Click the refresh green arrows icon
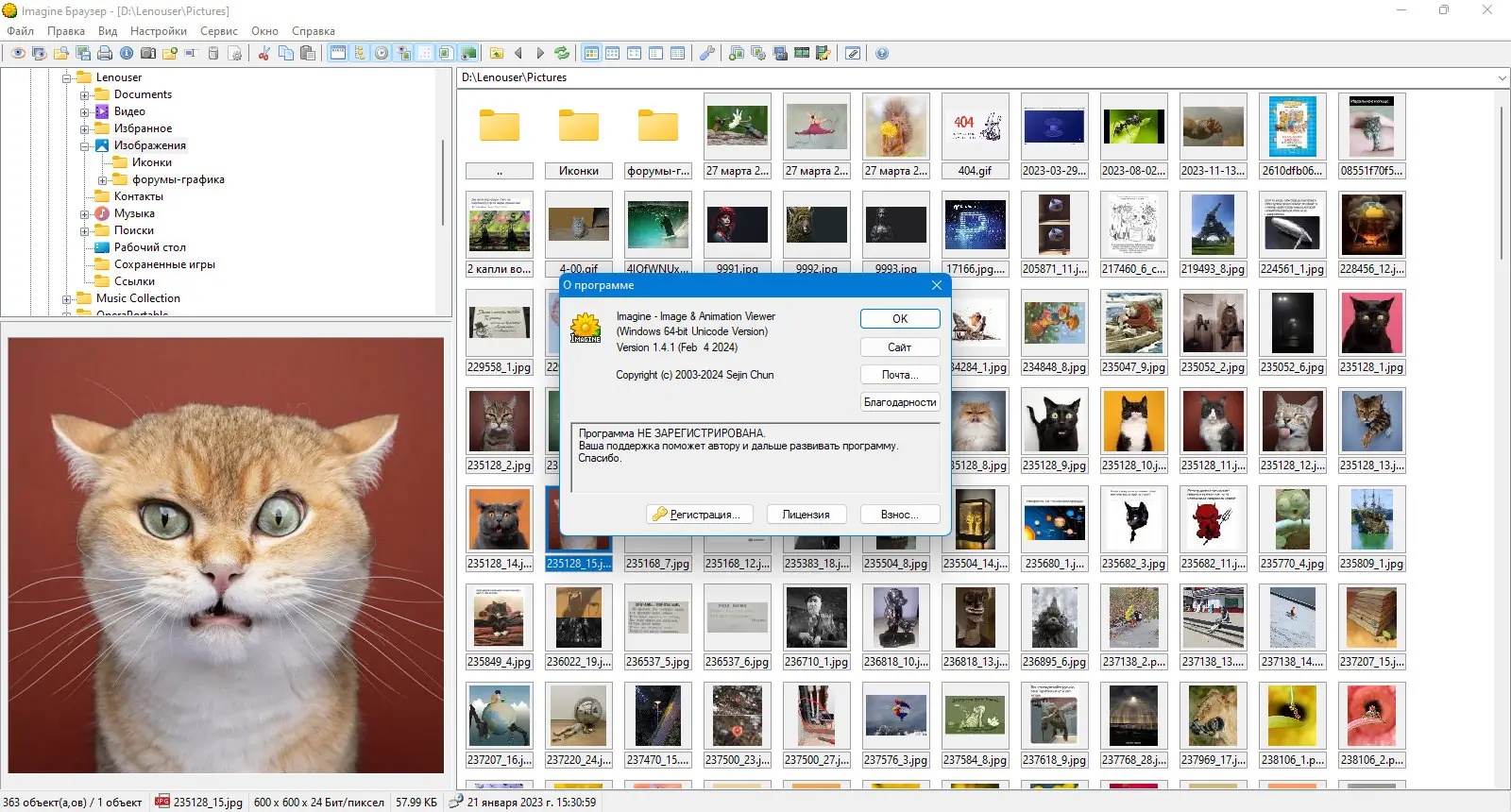 [562, 53]
